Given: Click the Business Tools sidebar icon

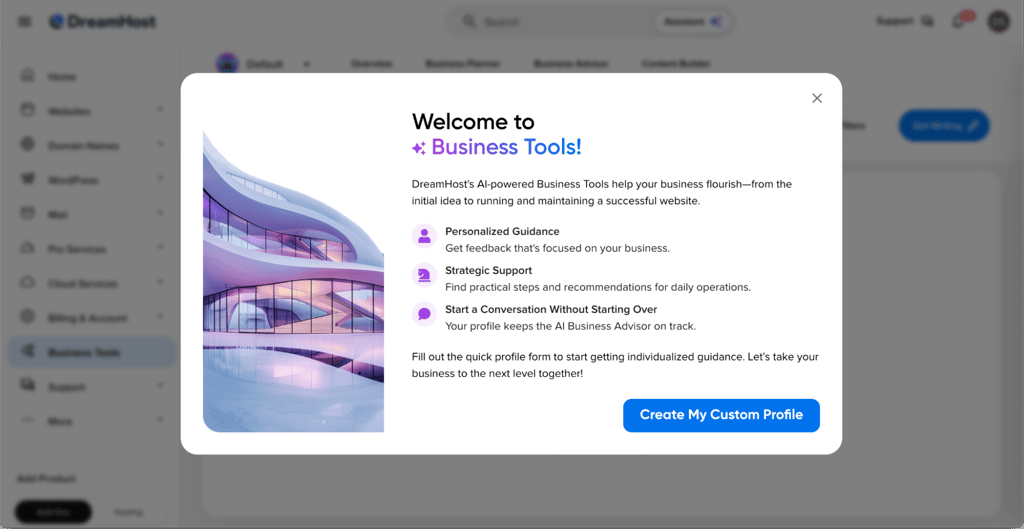Looking at the screenshot, I should click(x=27, y=352).
